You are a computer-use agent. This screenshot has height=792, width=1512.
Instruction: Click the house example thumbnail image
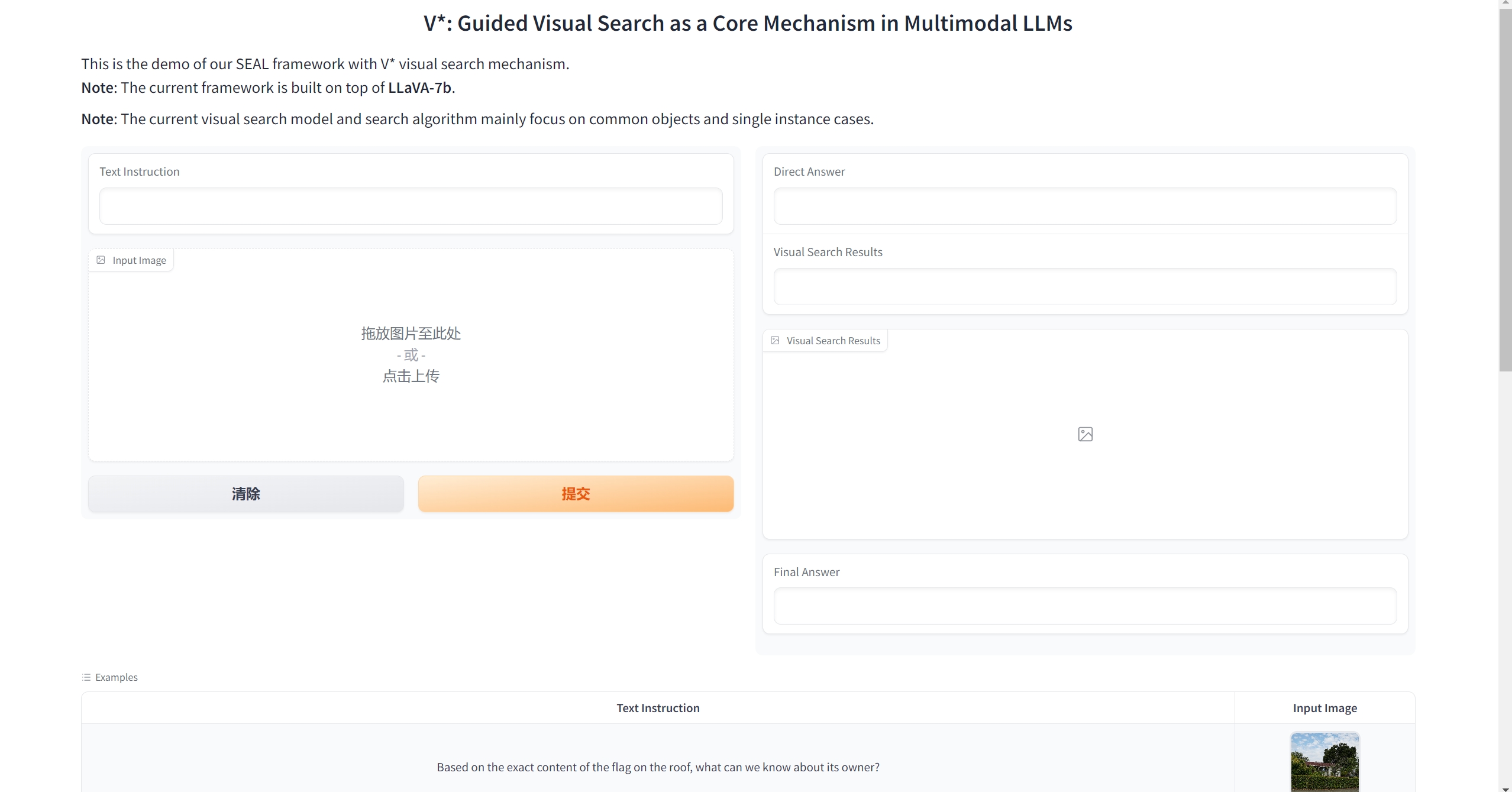1324,762
